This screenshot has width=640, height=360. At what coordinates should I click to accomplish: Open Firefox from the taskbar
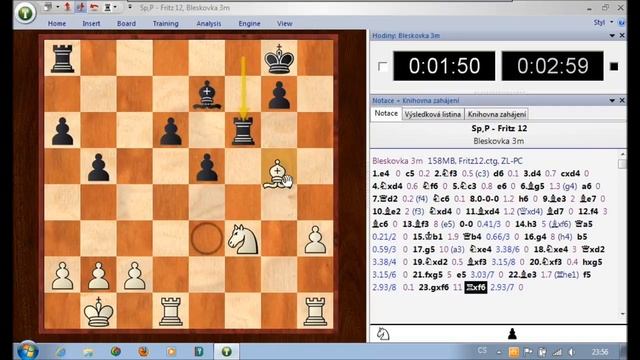pyautogui.click(x=143, y=351)
